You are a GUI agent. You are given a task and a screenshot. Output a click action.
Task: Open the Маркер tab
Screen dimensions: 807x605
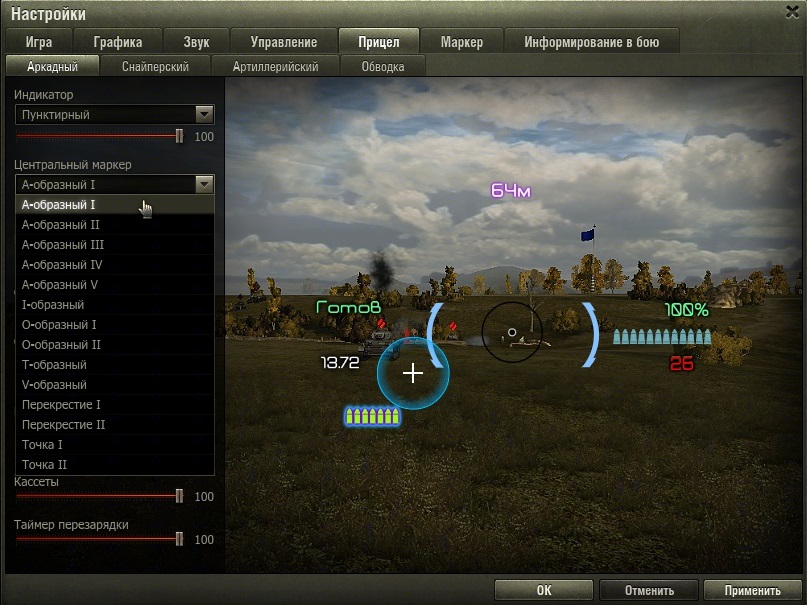(x=462, y=42)
